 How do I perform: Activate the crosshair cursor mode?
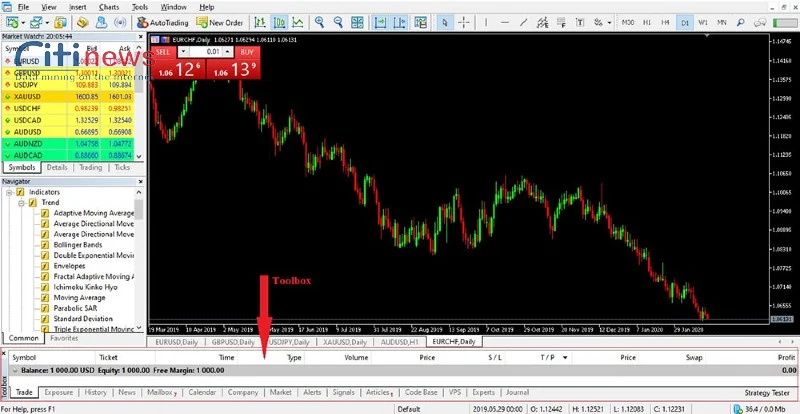click(464, 22)
